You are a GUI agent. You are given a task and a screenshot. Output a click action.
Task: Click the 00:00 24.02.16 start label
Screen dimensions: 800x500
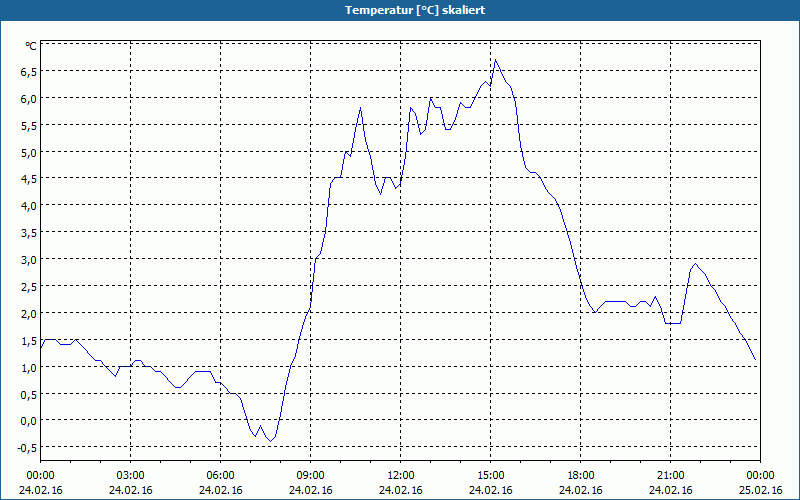coord(40,483)
